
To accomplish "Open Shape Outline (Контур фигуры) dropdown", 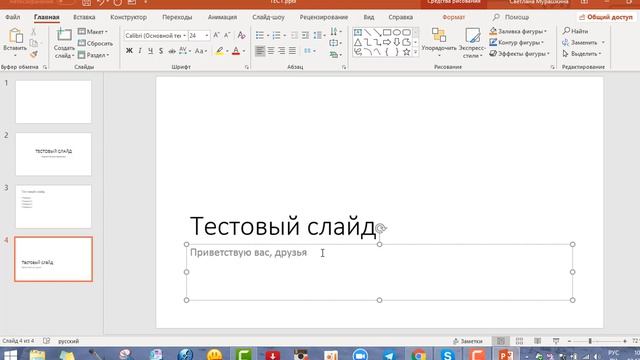I will pyautogui.click(x=517, y=42).
